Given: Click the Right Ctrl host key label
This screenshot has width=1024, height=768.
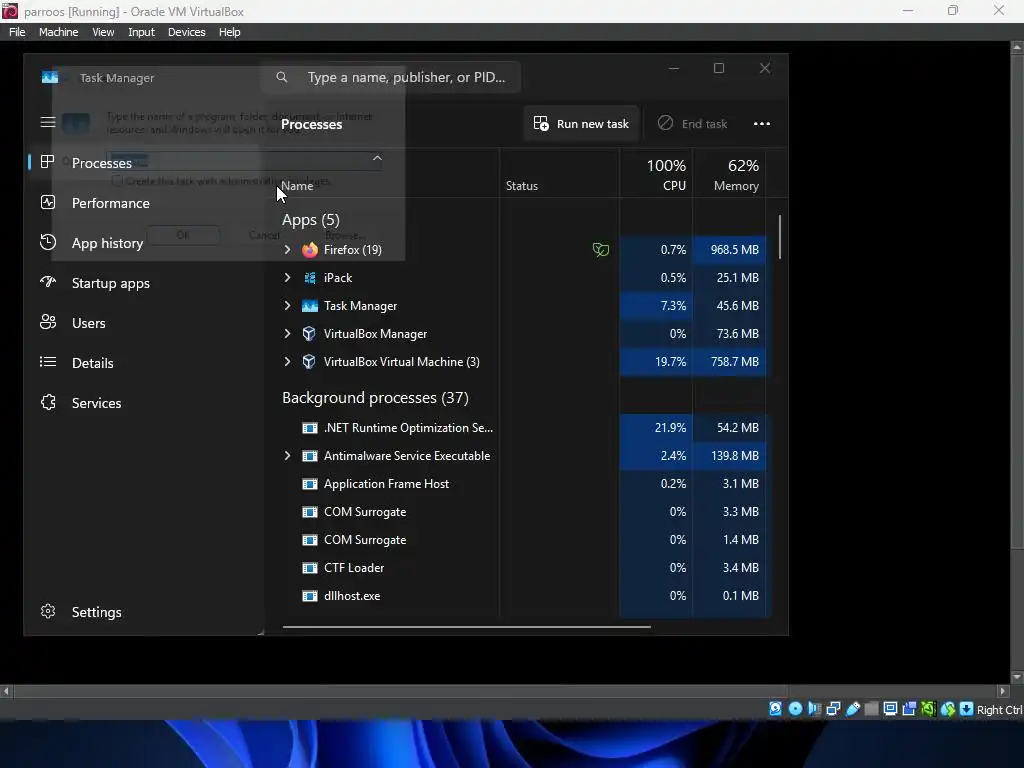Looking at the screenshot, I should click(999, 710).
